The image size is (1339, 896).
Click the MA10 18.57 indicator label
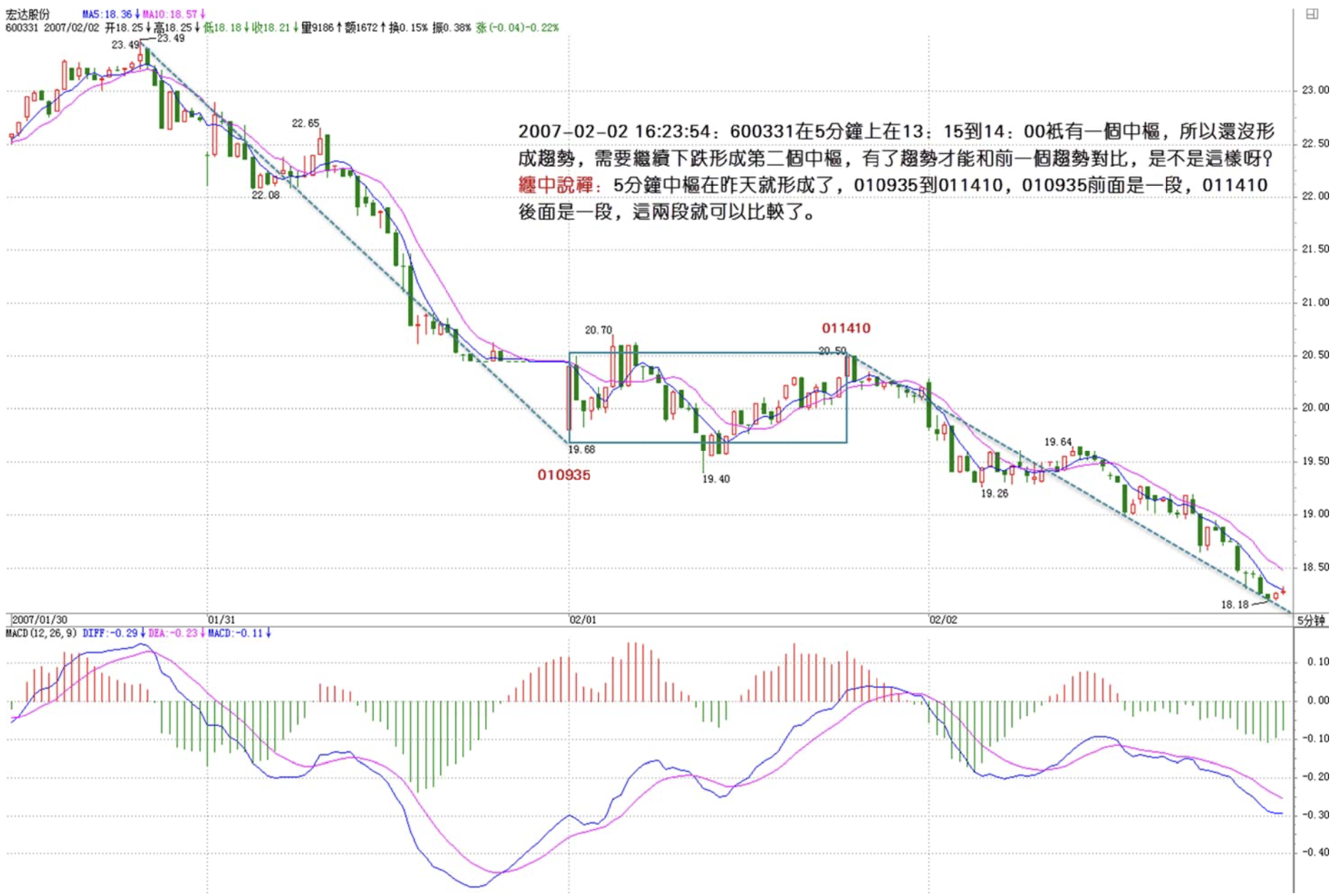point(173,14)
